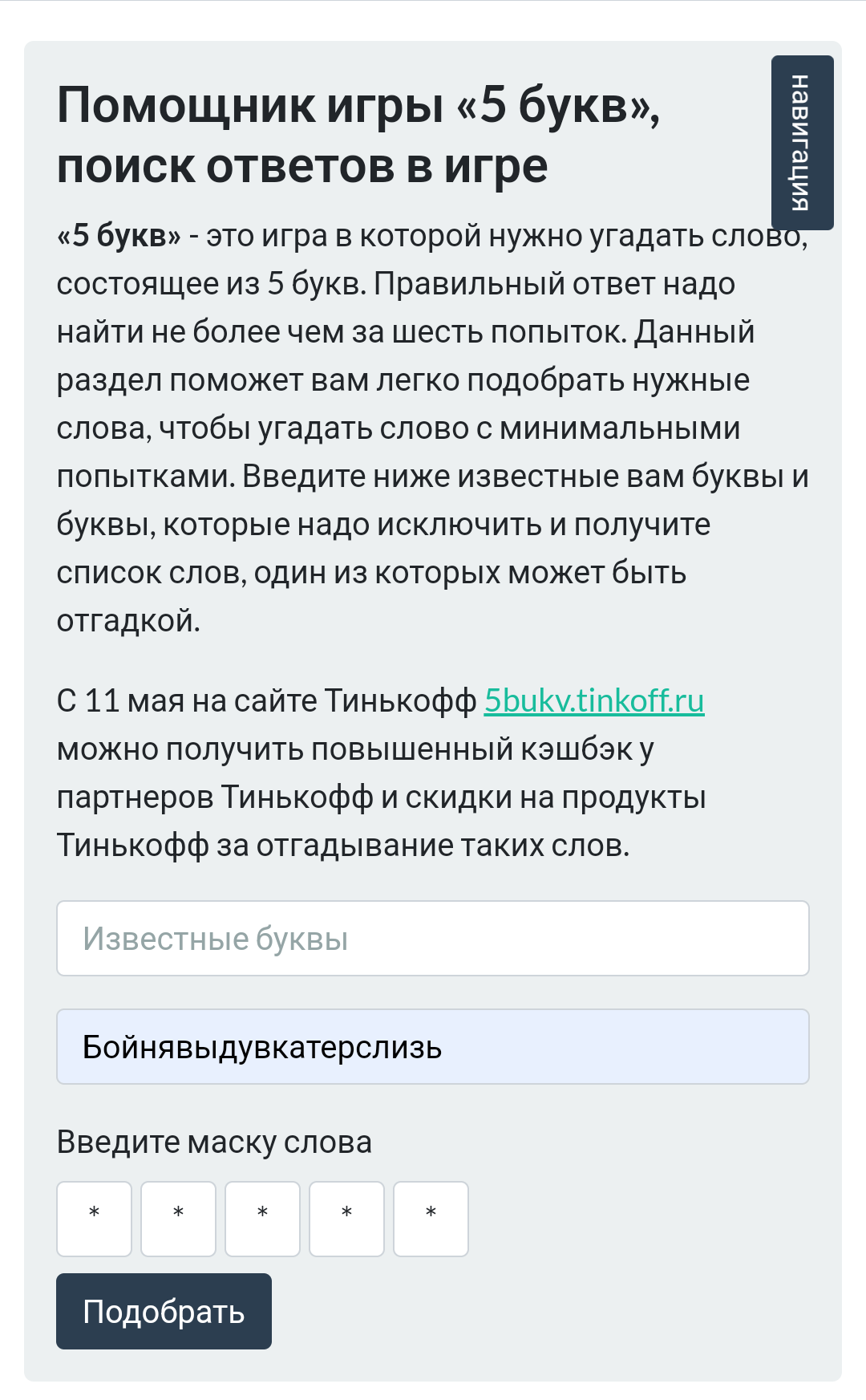
Task: Follow the 5bukv.tinkoff.ru link
Action: click(x=594, y=700)
